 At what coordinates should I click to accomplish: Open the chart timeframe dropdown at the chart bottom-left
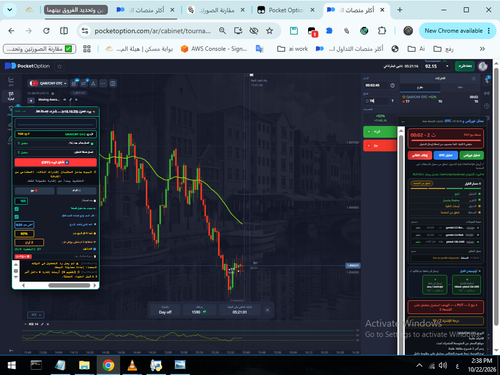point(36,315)
